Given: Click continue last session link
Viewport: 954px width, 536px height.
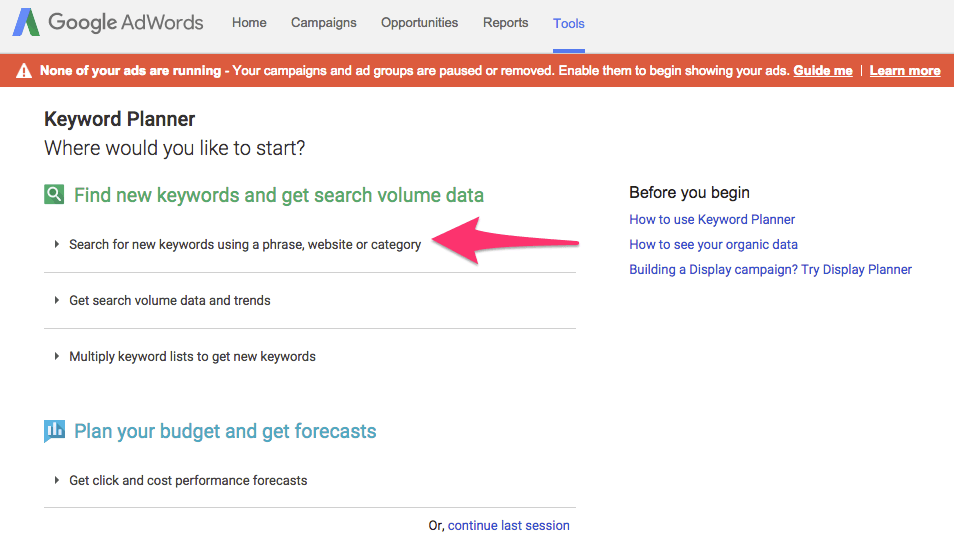Looking at the screenshot, I should click(509, 525).
